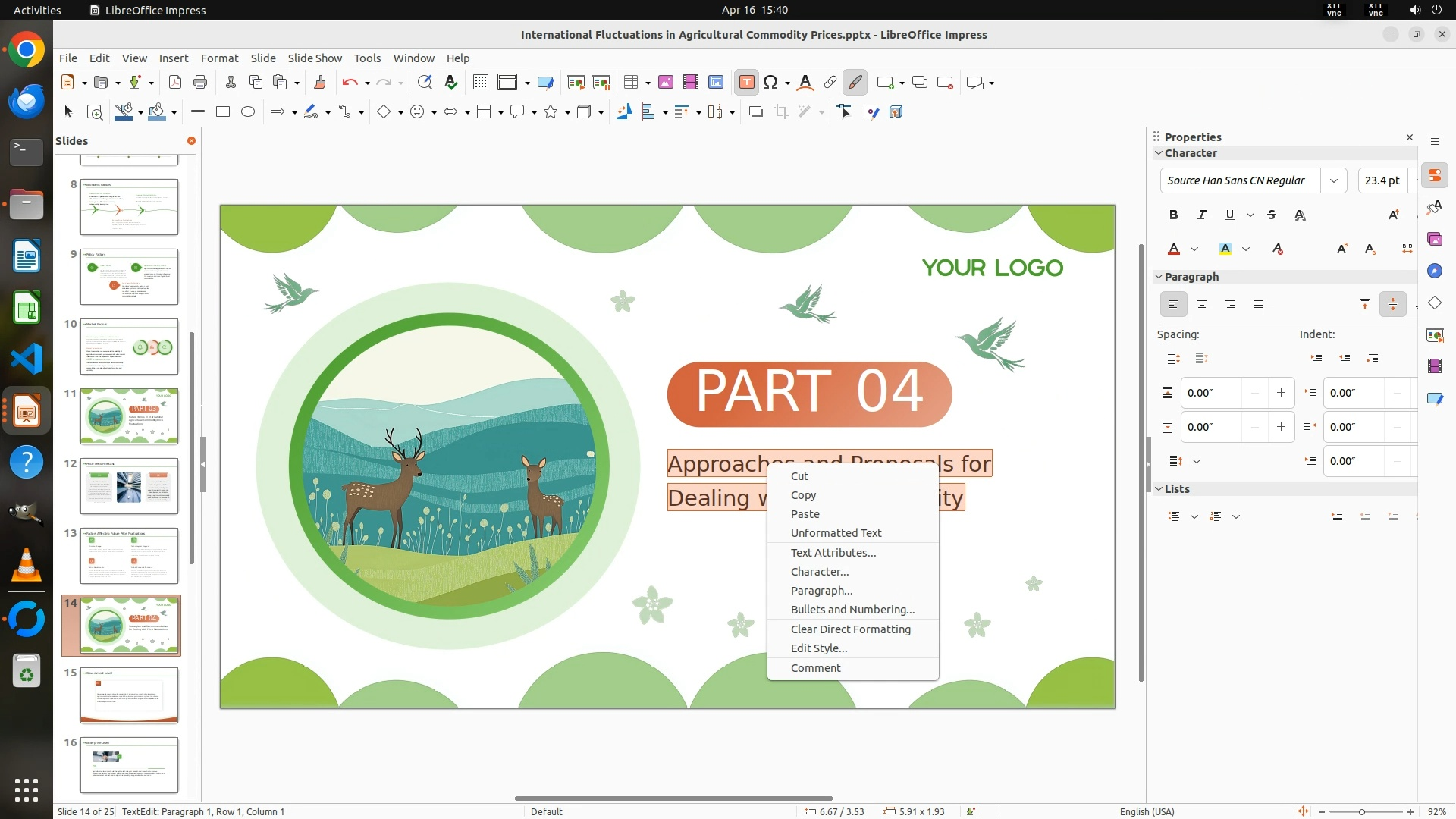Open the sidebar Gallery panel icon
Viewport: 1456px width, 819px height.
[1434, 240]
